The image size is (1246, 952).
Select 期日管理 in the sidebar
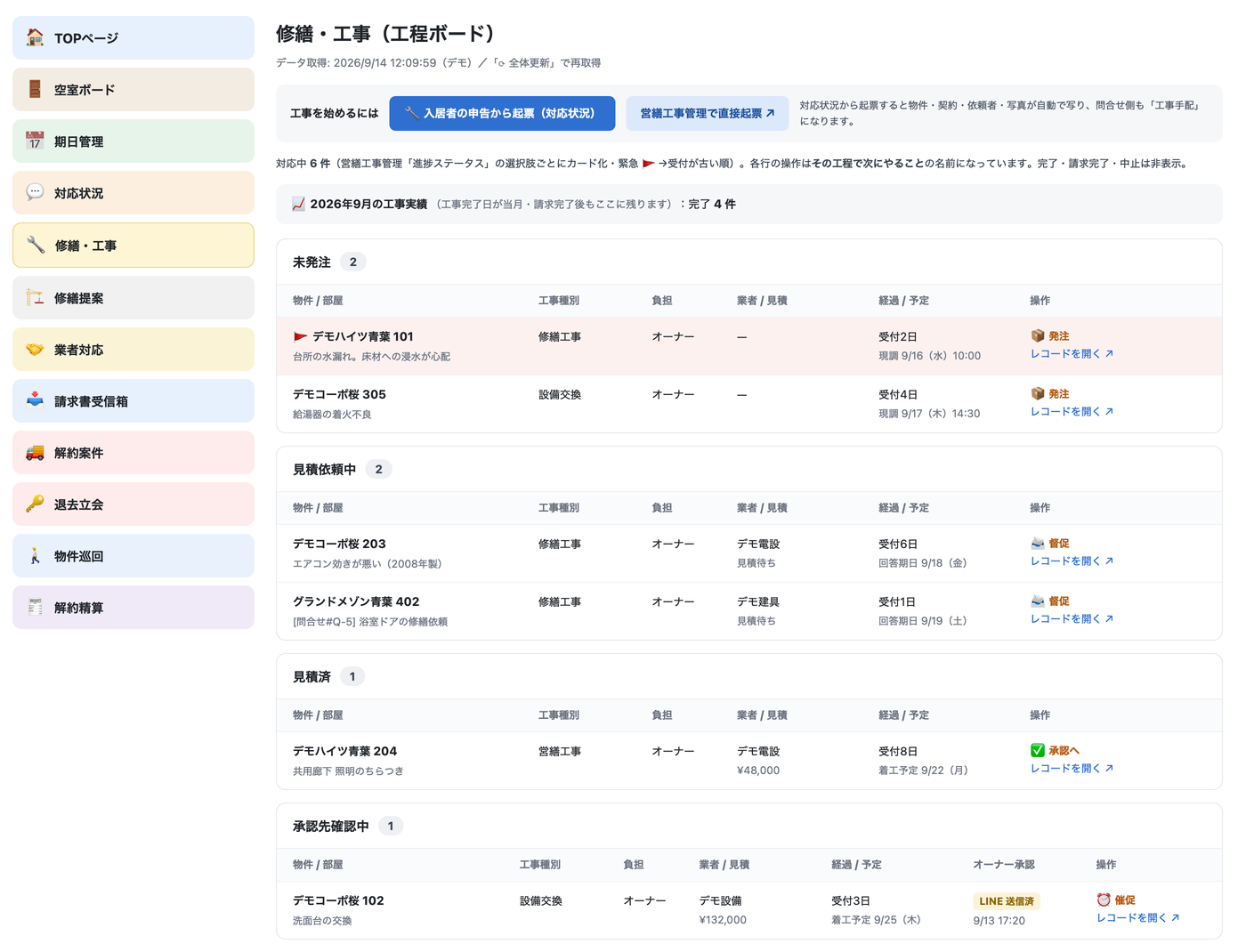point(133,141)
